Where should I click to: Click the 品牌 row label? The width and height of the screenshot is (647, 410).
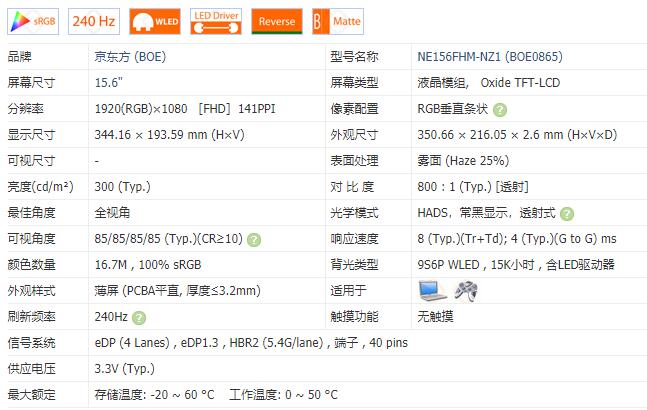pos(19,57)
